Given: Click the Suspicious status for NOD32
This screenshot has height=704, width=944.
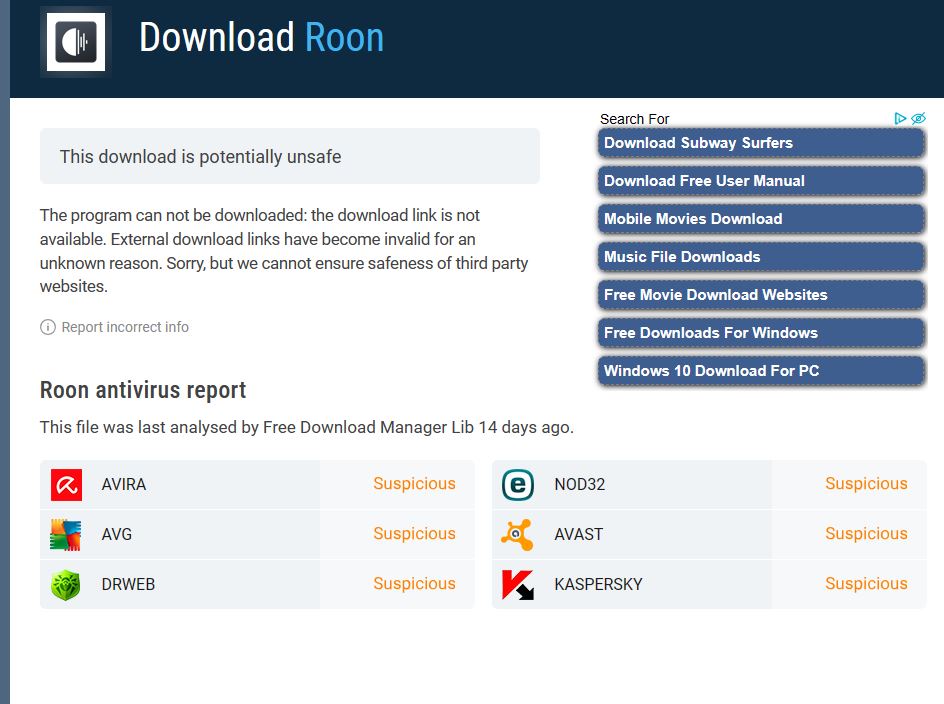Looking at the screenshot, I should click(866, 484).
